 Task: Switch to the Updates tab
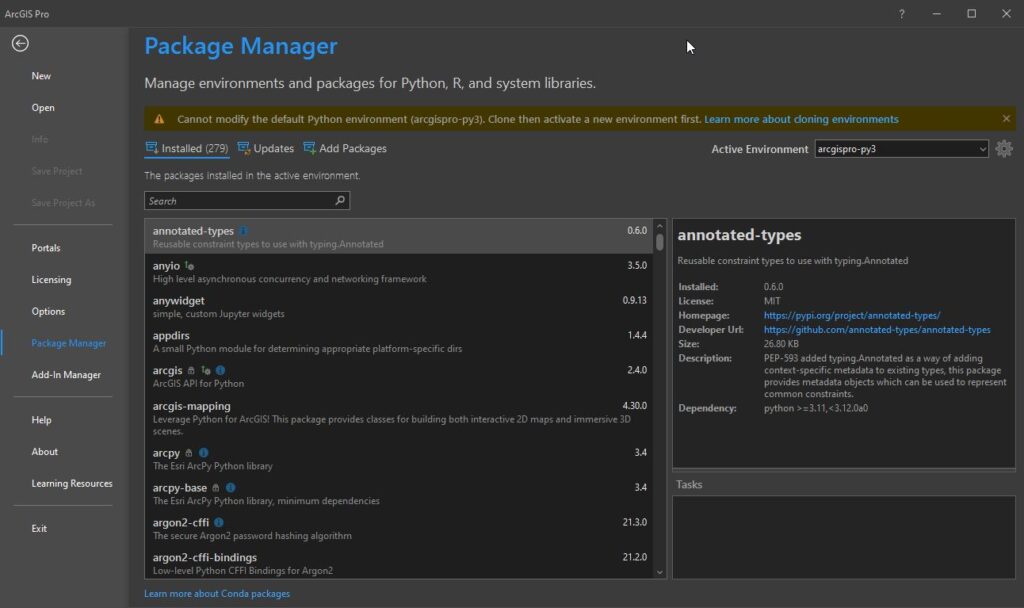click(x=266, y=149)
